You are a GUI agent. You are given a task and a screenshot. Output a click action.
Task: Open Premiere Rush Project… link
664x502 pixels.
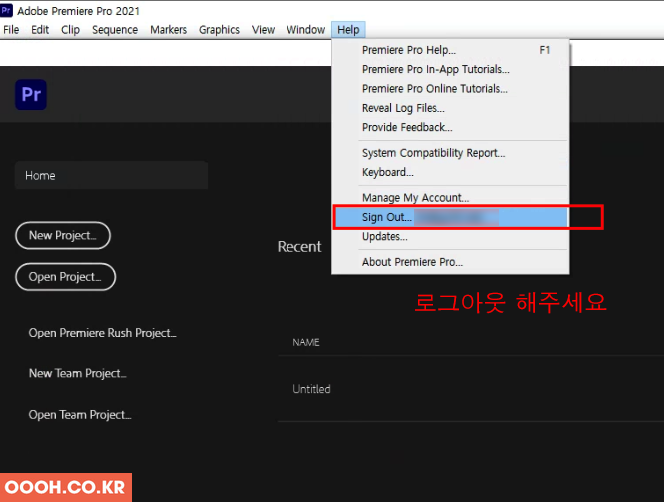[x=102, y=333]
